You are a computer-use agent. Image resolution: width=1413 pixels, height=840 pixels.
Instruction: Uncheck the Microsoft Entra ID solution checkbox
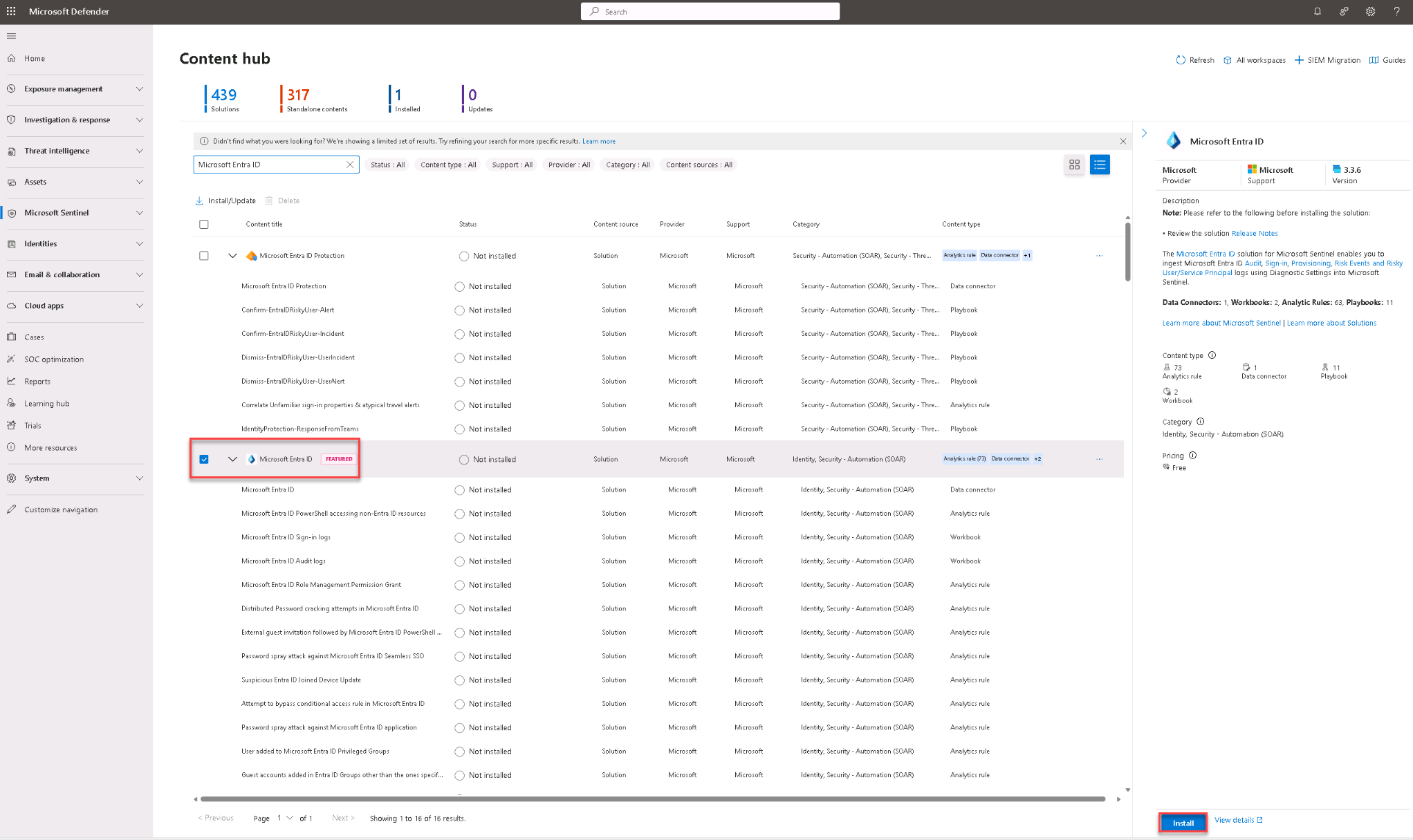pyautogui.click(x=204, y=459)
